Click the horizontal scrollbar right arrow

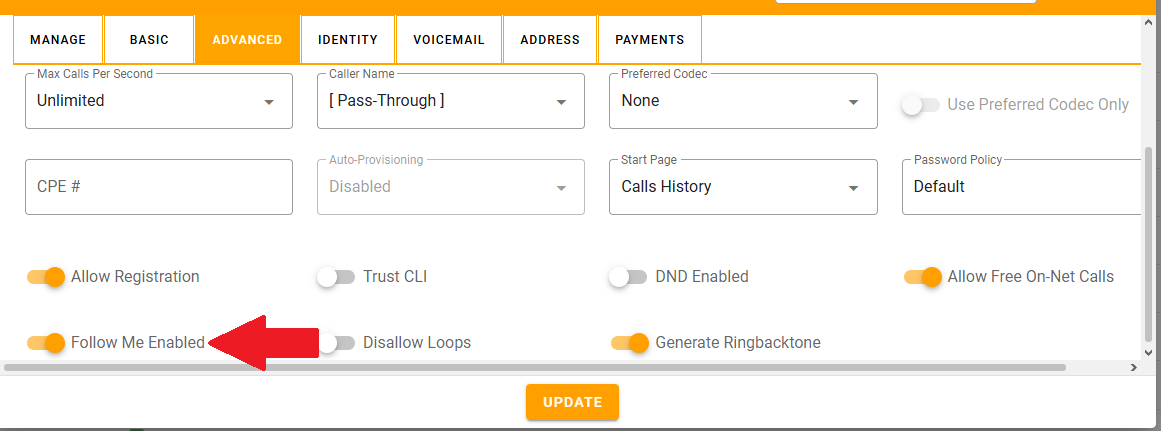tap(1134, 367)
